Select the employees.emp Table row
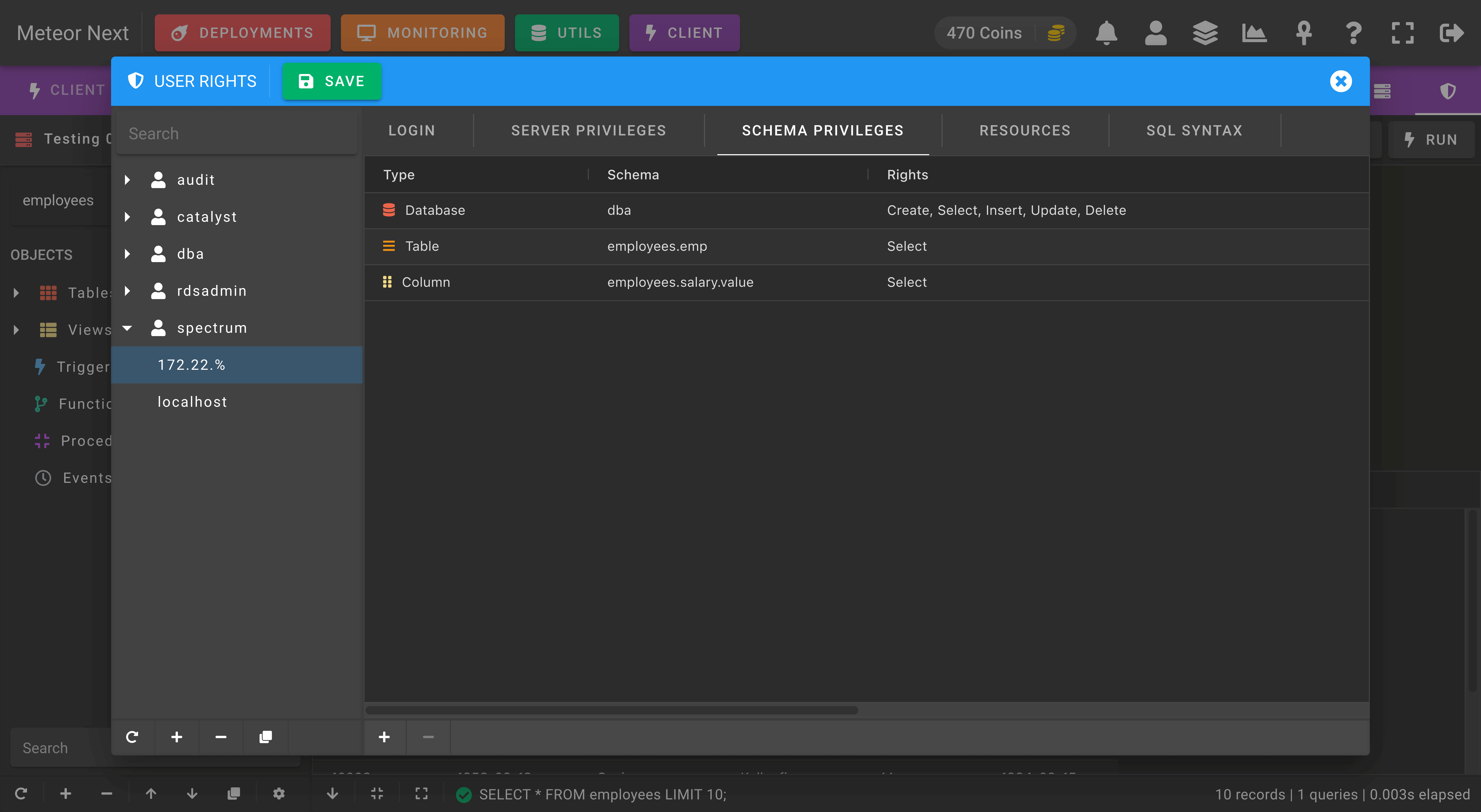 point(866,246)
